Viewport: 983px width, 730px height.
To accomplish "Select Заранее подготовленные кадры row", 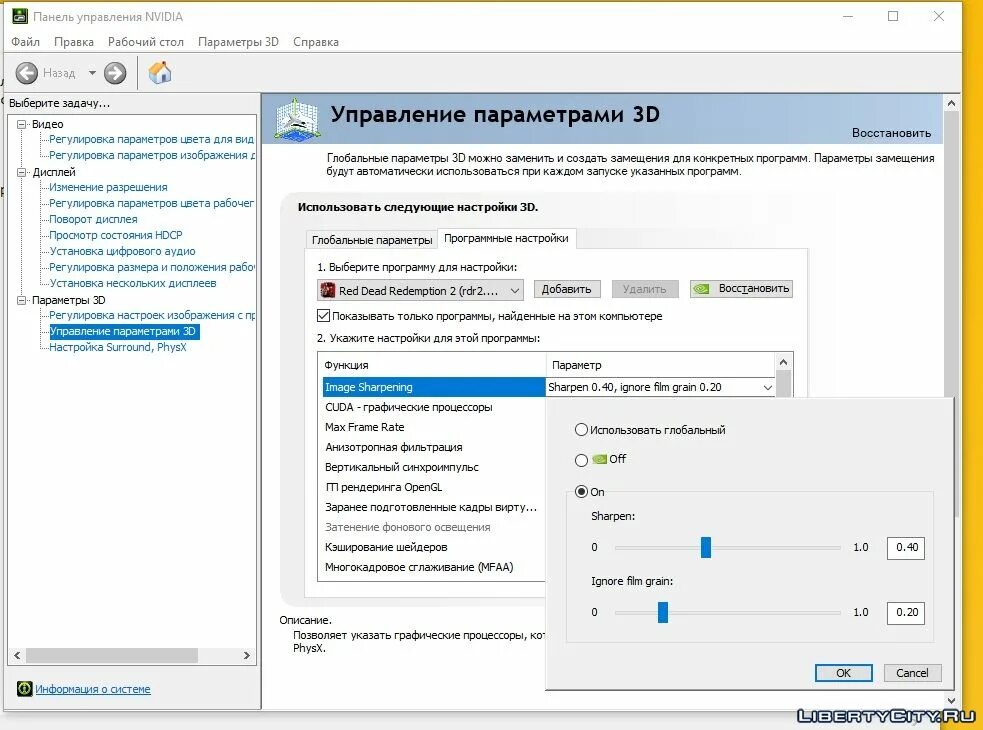I will point(434,507).
